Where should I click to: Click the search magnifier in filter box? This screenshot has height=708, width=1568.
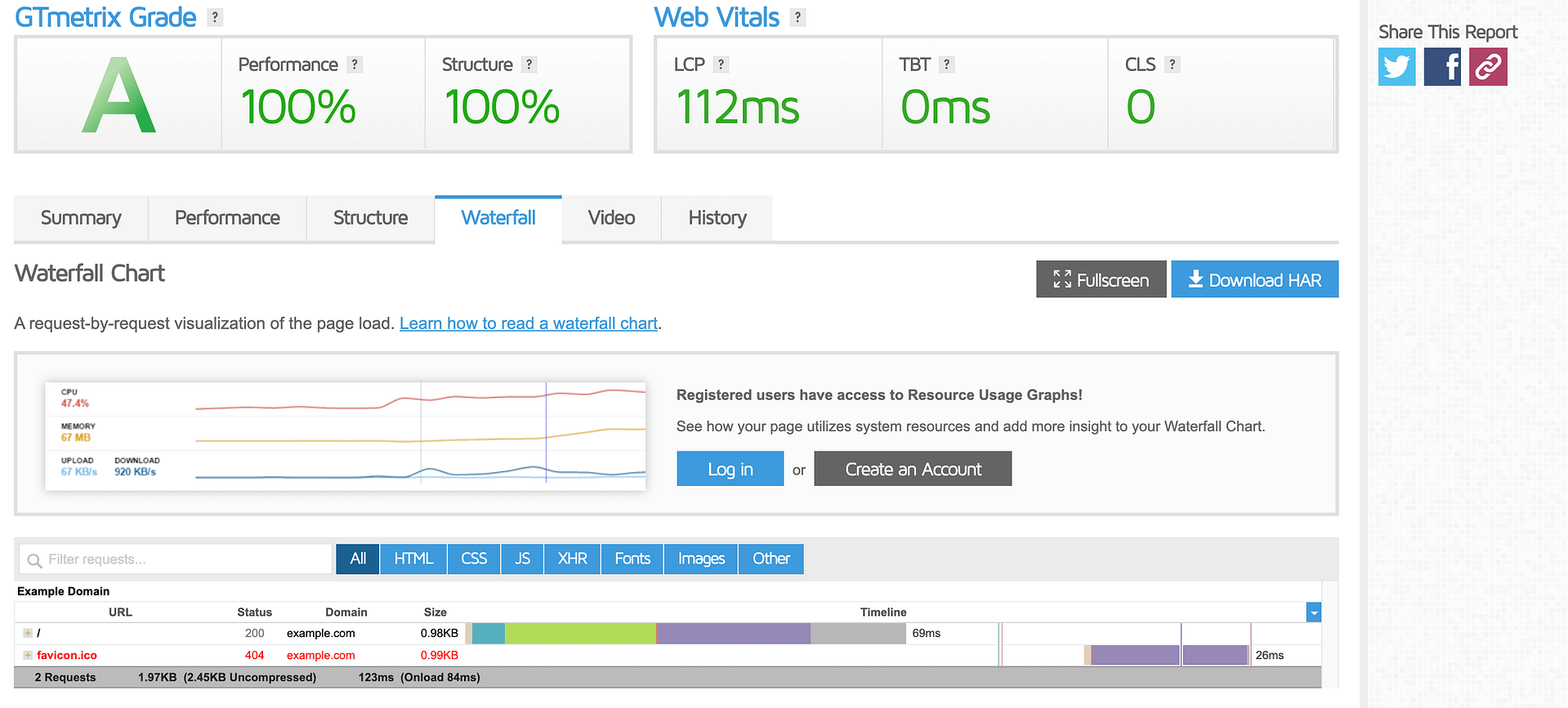click(x=34, y=560)
